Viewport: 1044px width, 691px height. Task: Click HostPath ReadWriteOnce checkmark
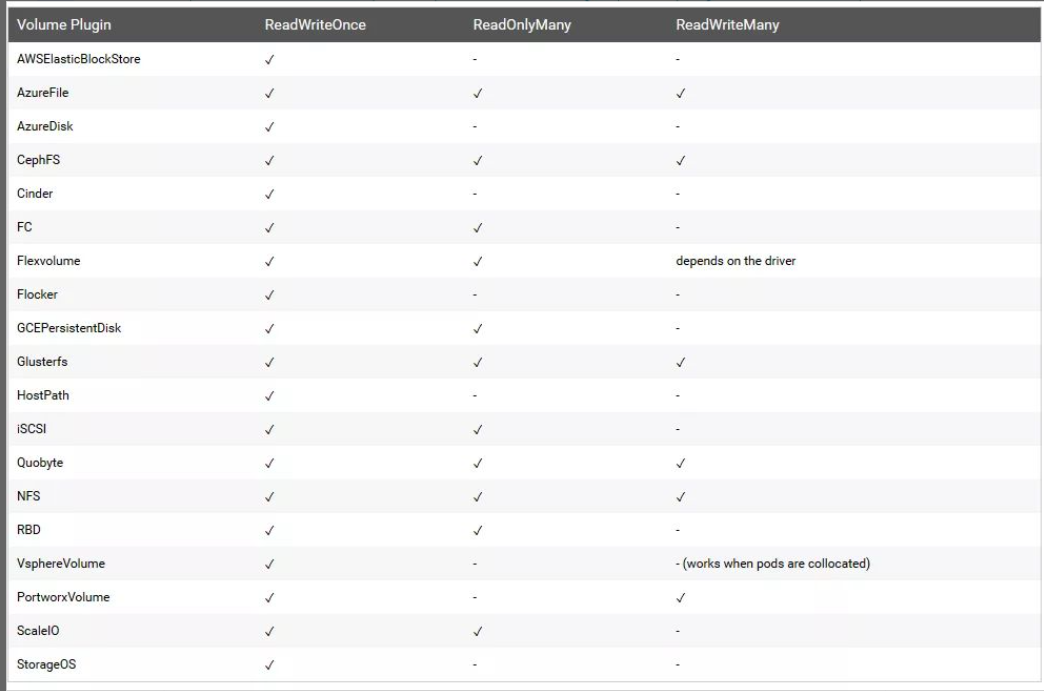point(270,395)
